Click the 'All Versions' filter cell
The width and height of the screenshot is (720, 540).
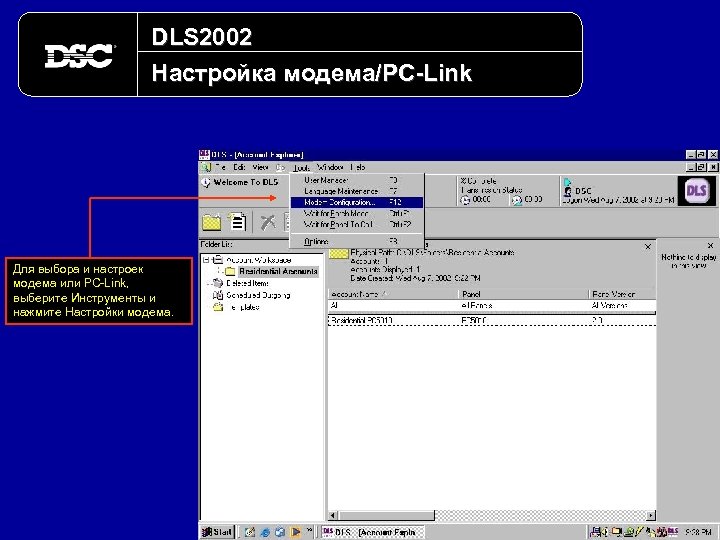(x=622, y=305)
